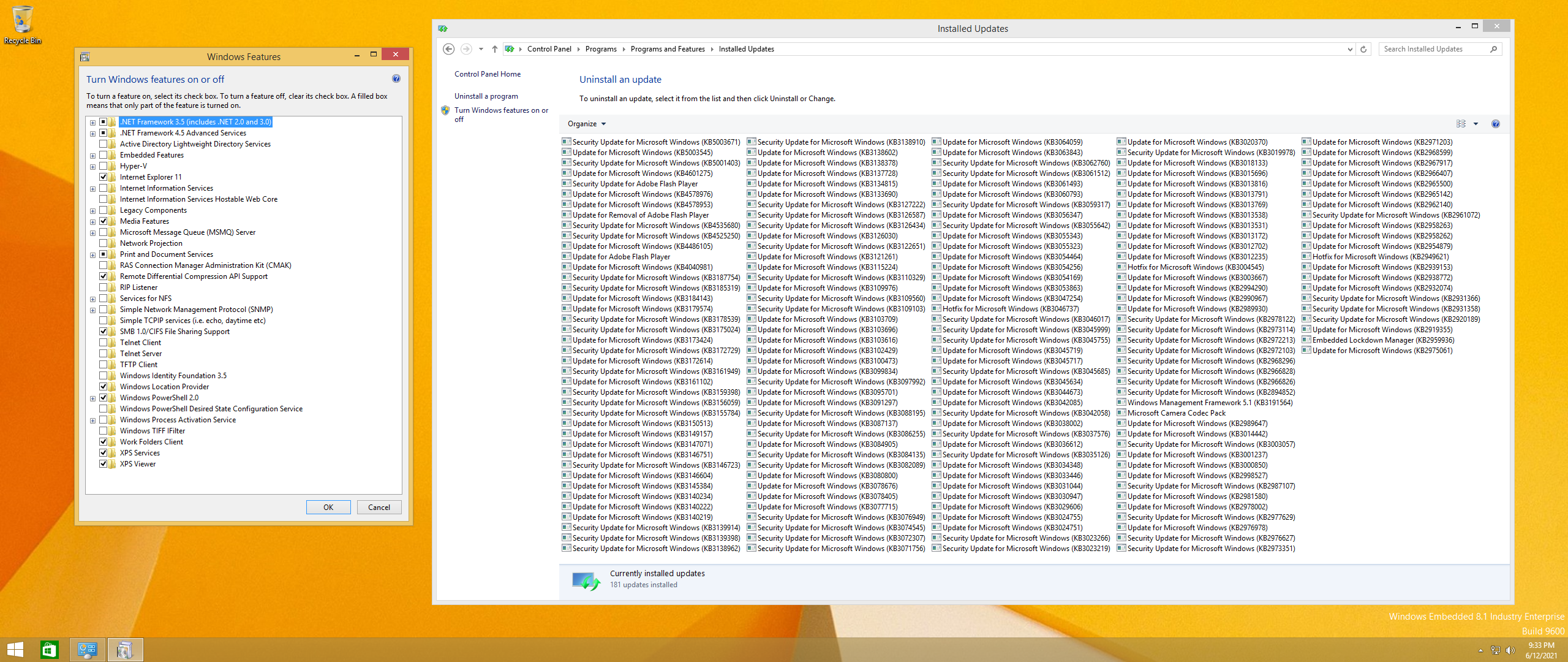This screenshot has width=1568, height=662.
Task: Click the Windows Start button
Action: tap(15, 650)
